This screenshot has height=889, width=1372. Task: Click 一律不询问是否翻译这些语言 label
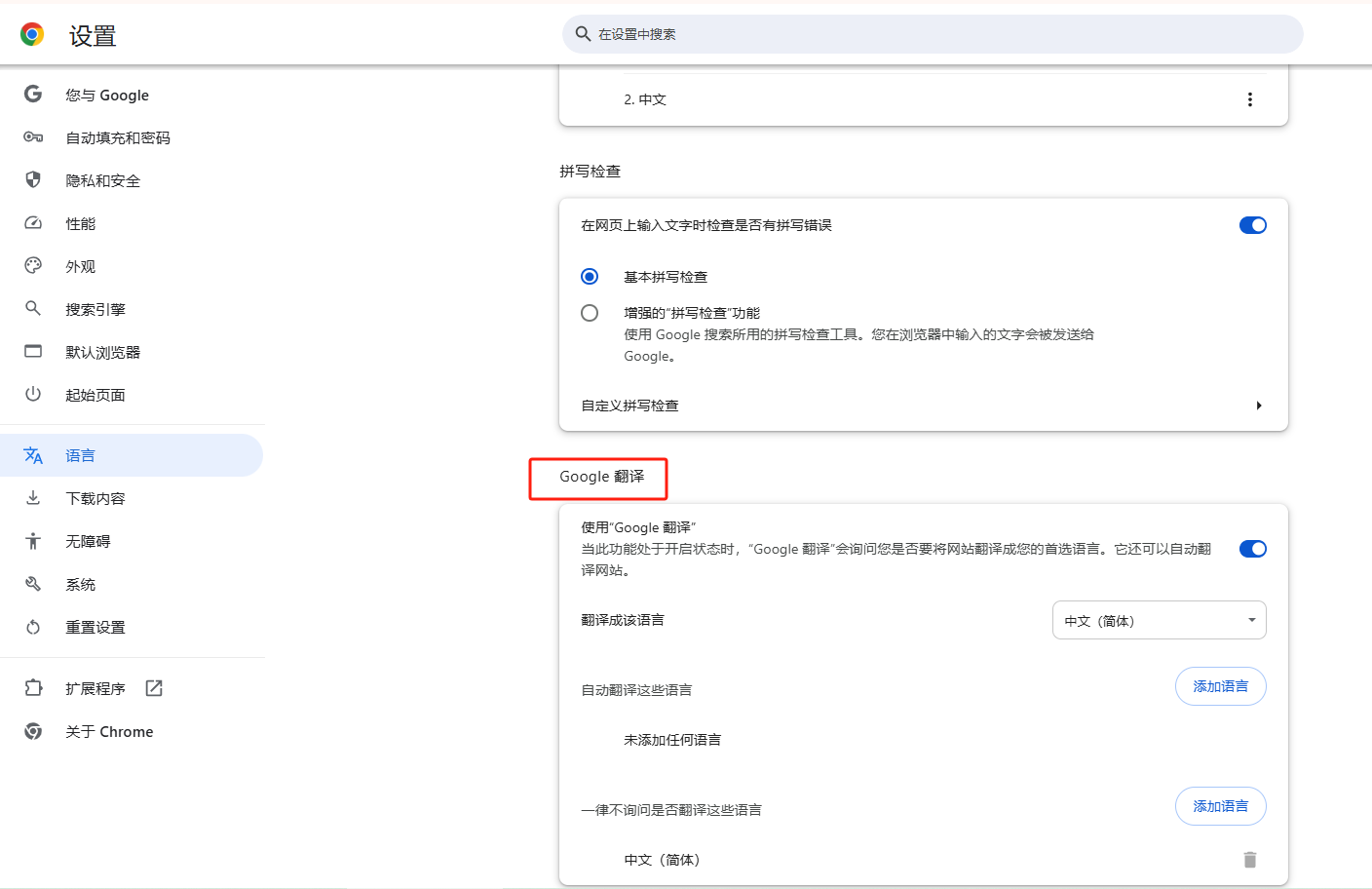point(671,810)
